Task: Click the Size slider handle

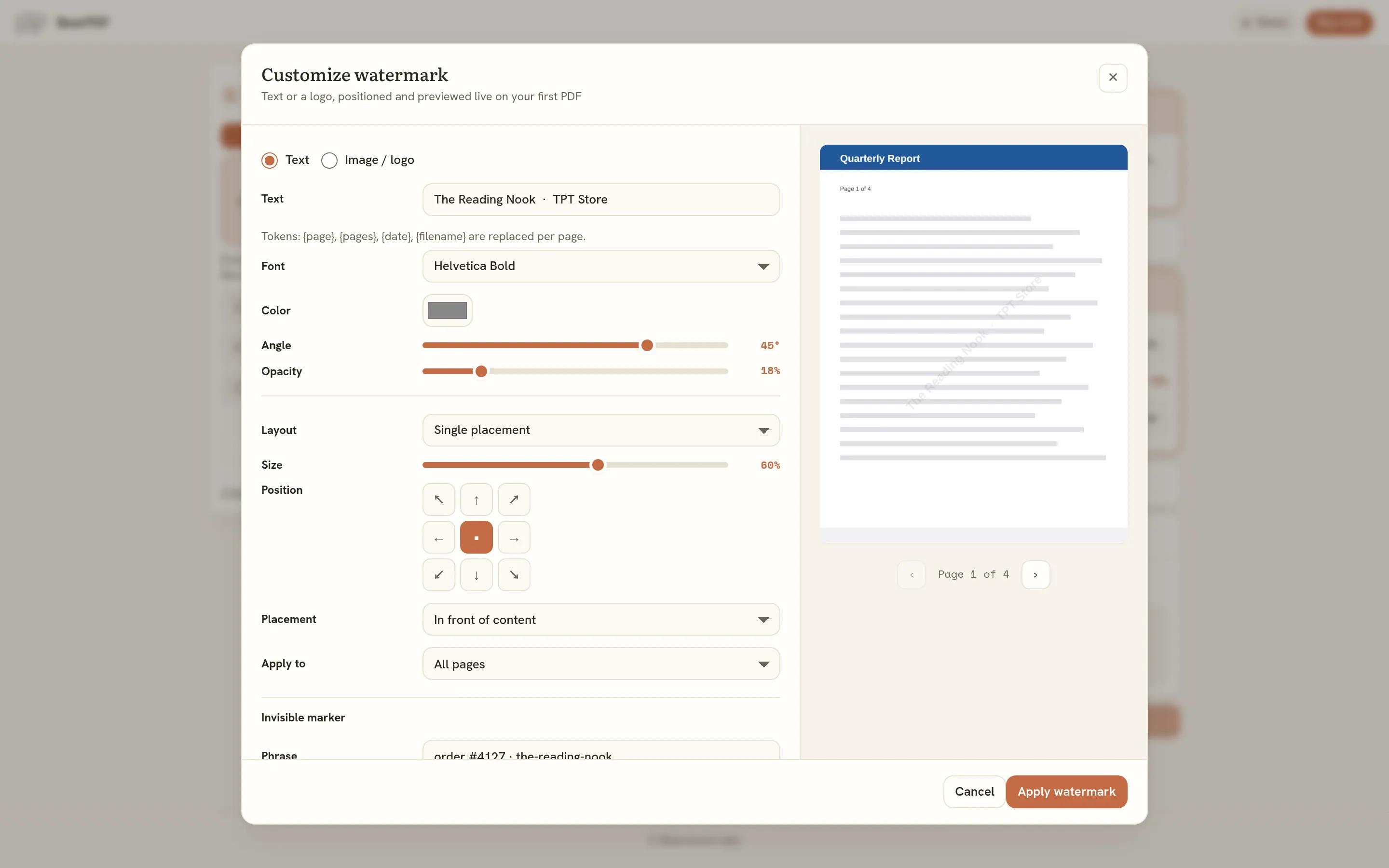Action: [x=598, y=465]
